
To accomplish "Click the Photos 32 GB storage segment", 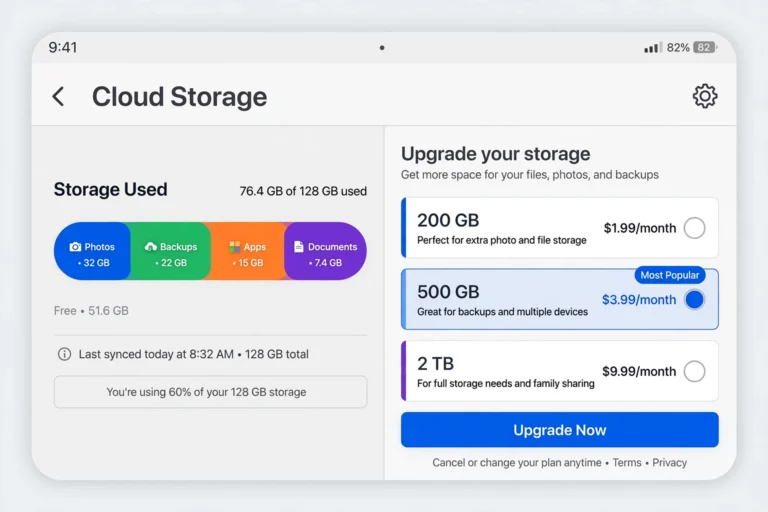I will [92, 251].
